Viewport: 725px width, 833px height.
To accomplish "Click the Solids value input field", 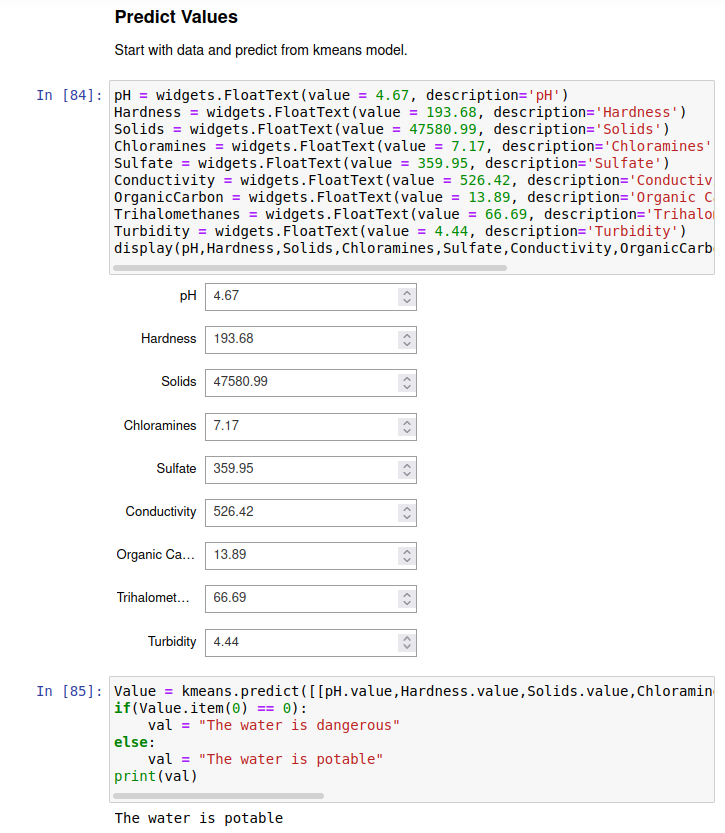I will [x=310, y=382].
